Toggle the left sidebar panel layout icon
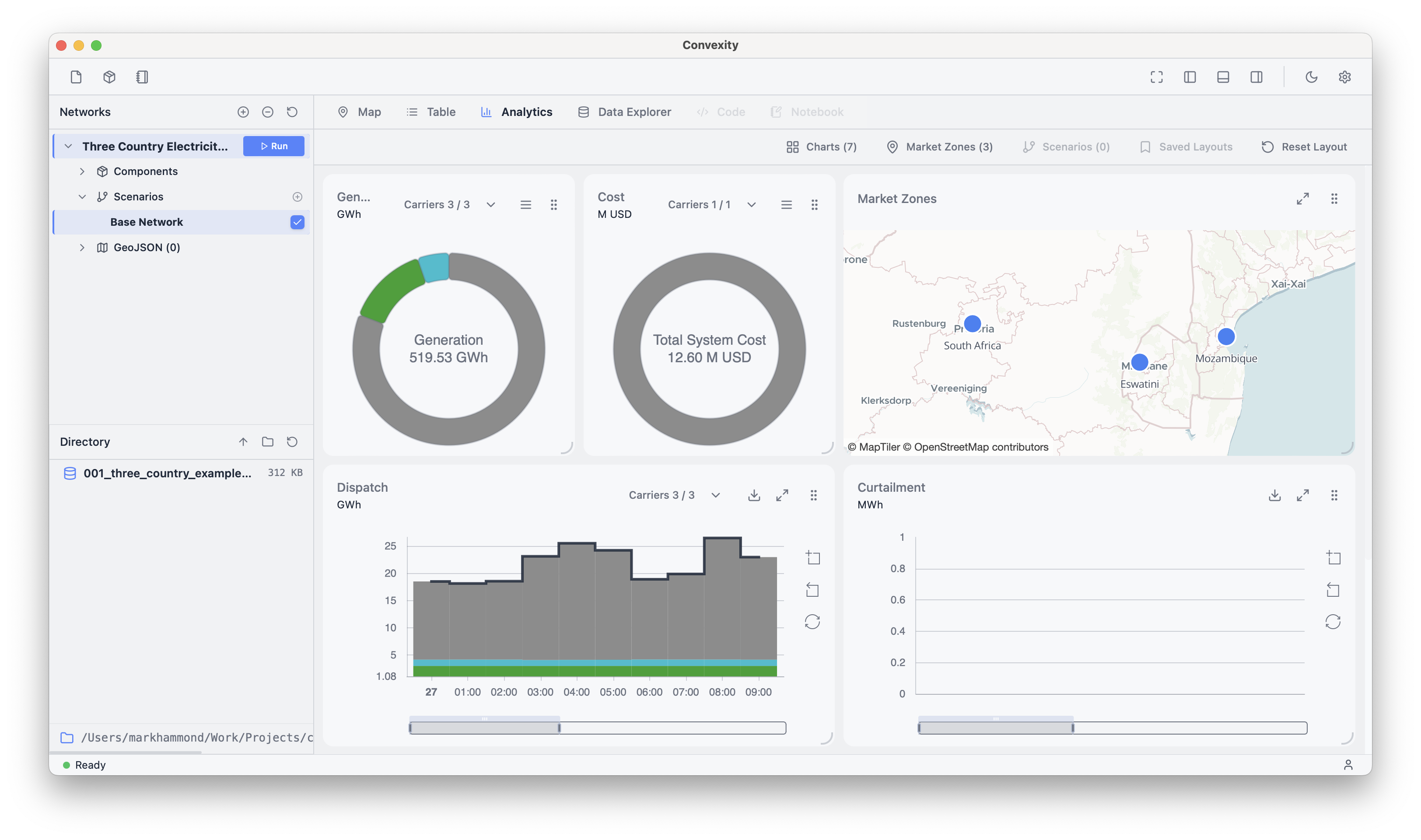Screen dimensions: 1421x840 [1189, 77]
